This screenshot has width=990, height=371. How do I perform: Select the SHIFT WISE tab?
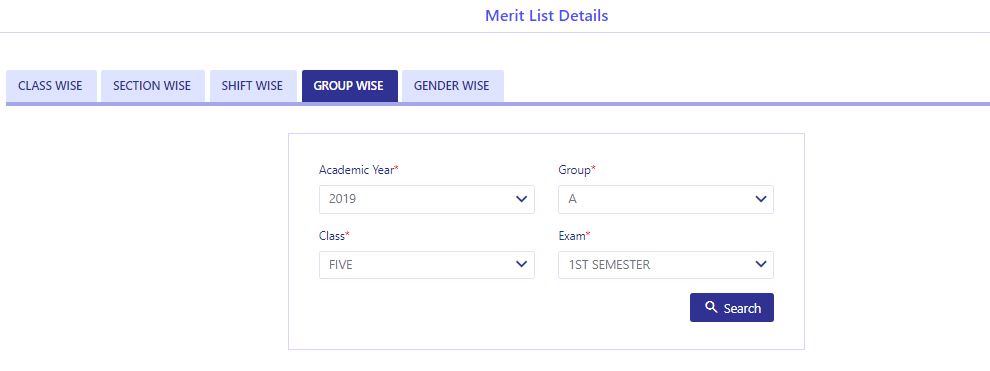tap(253, 86)
